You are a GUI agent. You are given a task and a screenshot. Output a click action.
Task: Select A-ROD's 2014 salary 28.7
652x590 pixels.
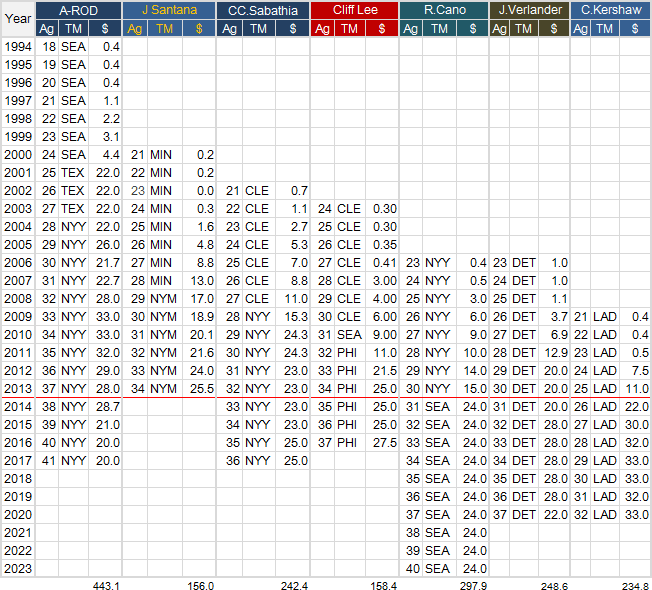click(x=106, y=407)
